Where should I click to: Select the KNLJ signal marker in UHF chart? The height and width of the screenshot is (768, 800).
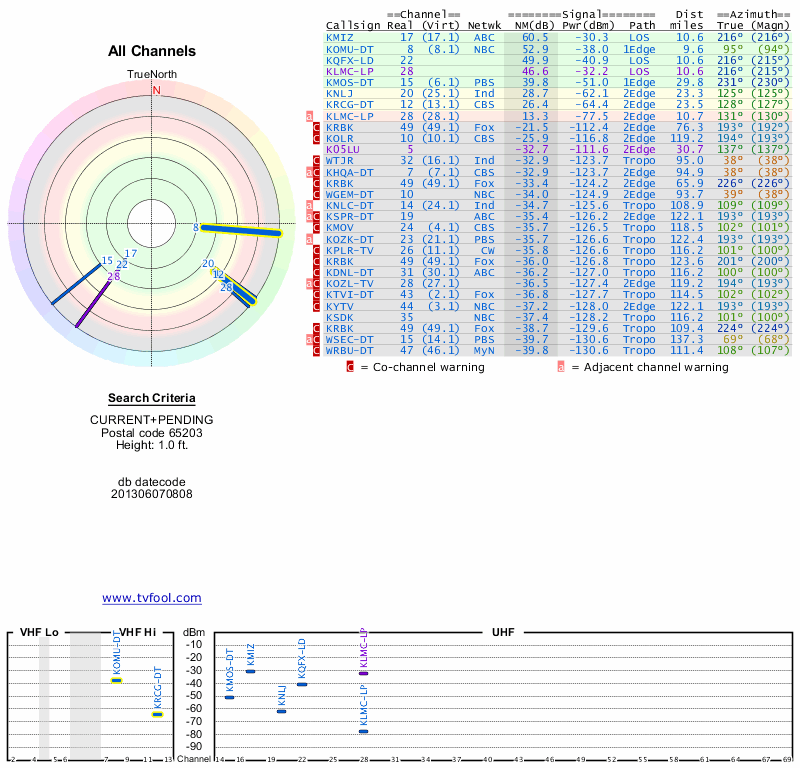pyautogui.click(x=281, y=711)
